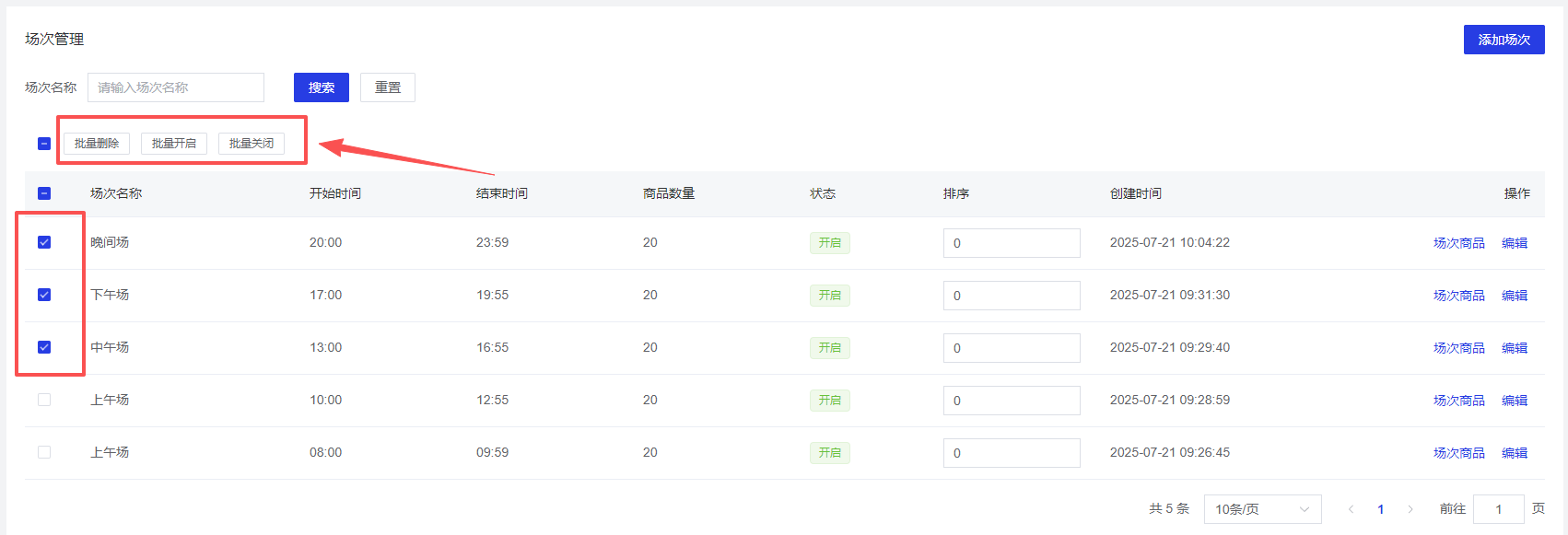The width and height of the screenshot is (1568, 535).
Task: Click the 开启 status tag for 晚间场
Action: (x=829, y=243)
